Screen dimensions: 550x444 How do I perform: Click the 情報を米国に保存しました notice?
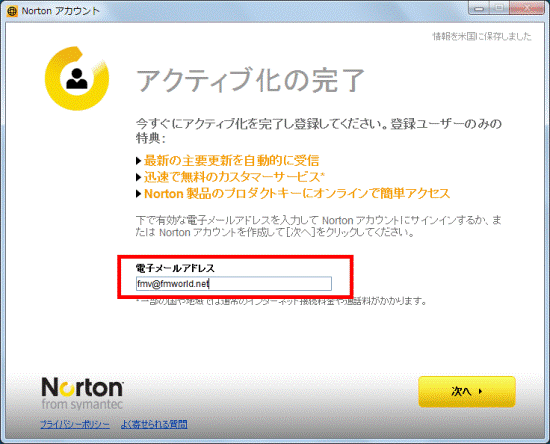tap(482, 36)
